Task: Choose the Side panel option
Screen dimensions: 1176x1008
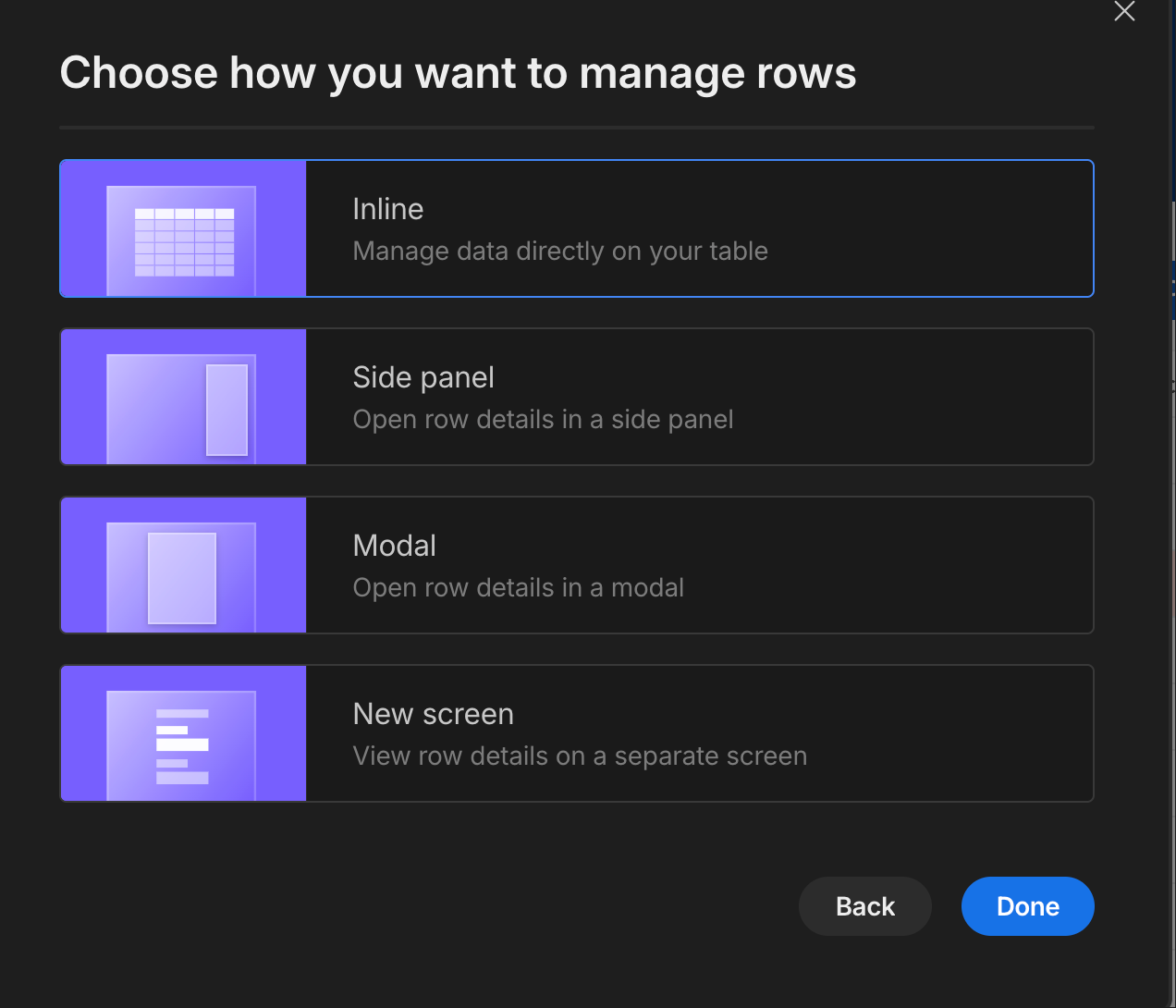Action: click(577, 397)
